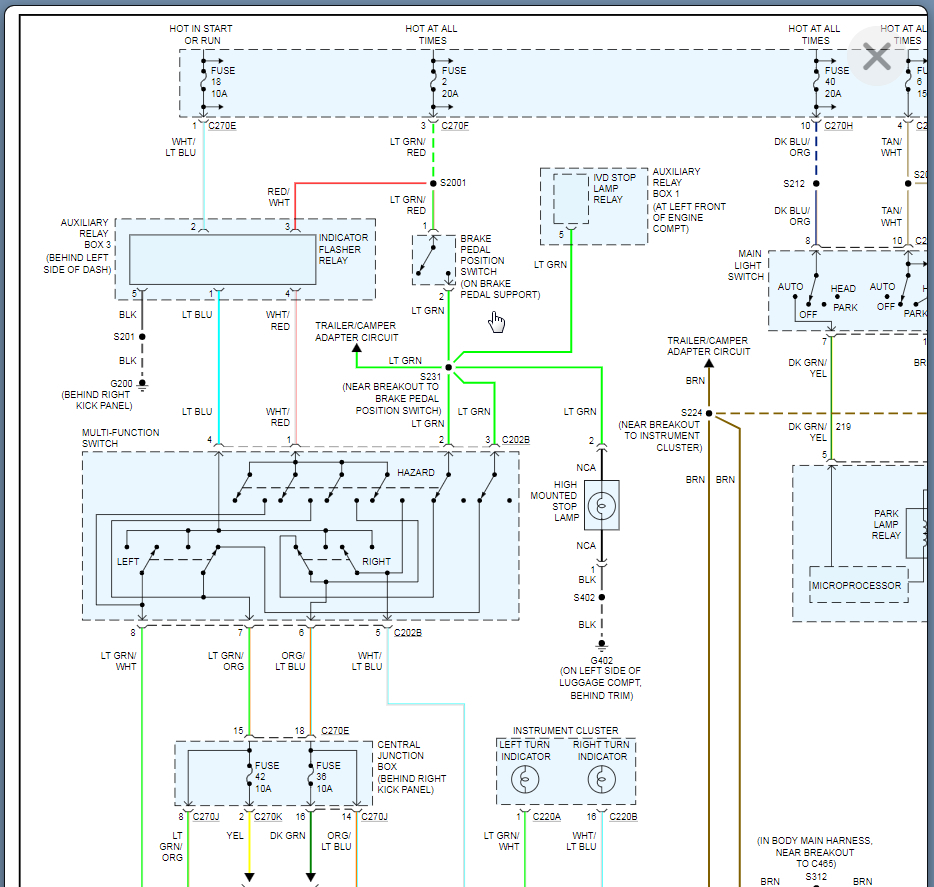Click the S224 splice junction dot

coord(709,413)
